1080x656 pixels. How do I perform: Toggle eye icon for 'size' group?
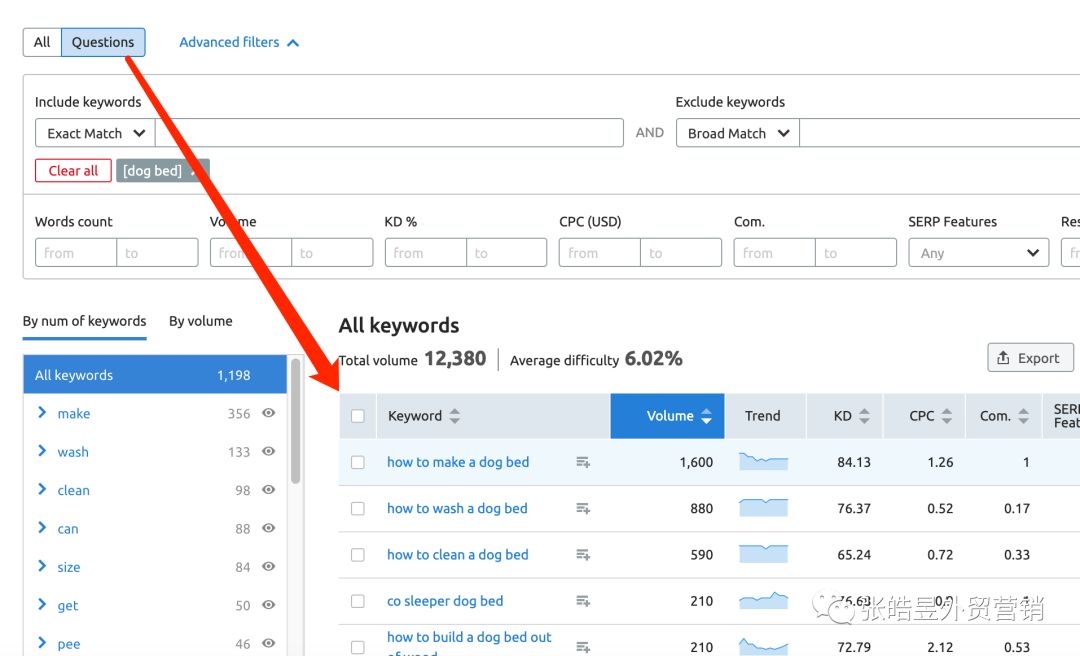point(269,566)
